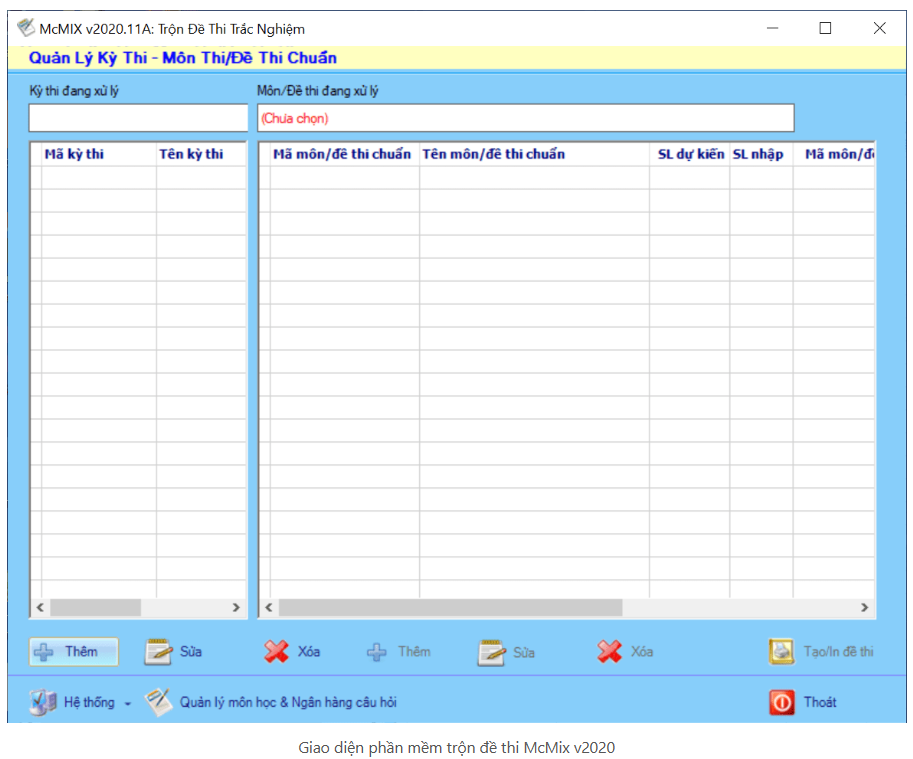Click the blue plus icon for adding exam
The height and width of the screenshot is (759, 913).
point(45,652)
